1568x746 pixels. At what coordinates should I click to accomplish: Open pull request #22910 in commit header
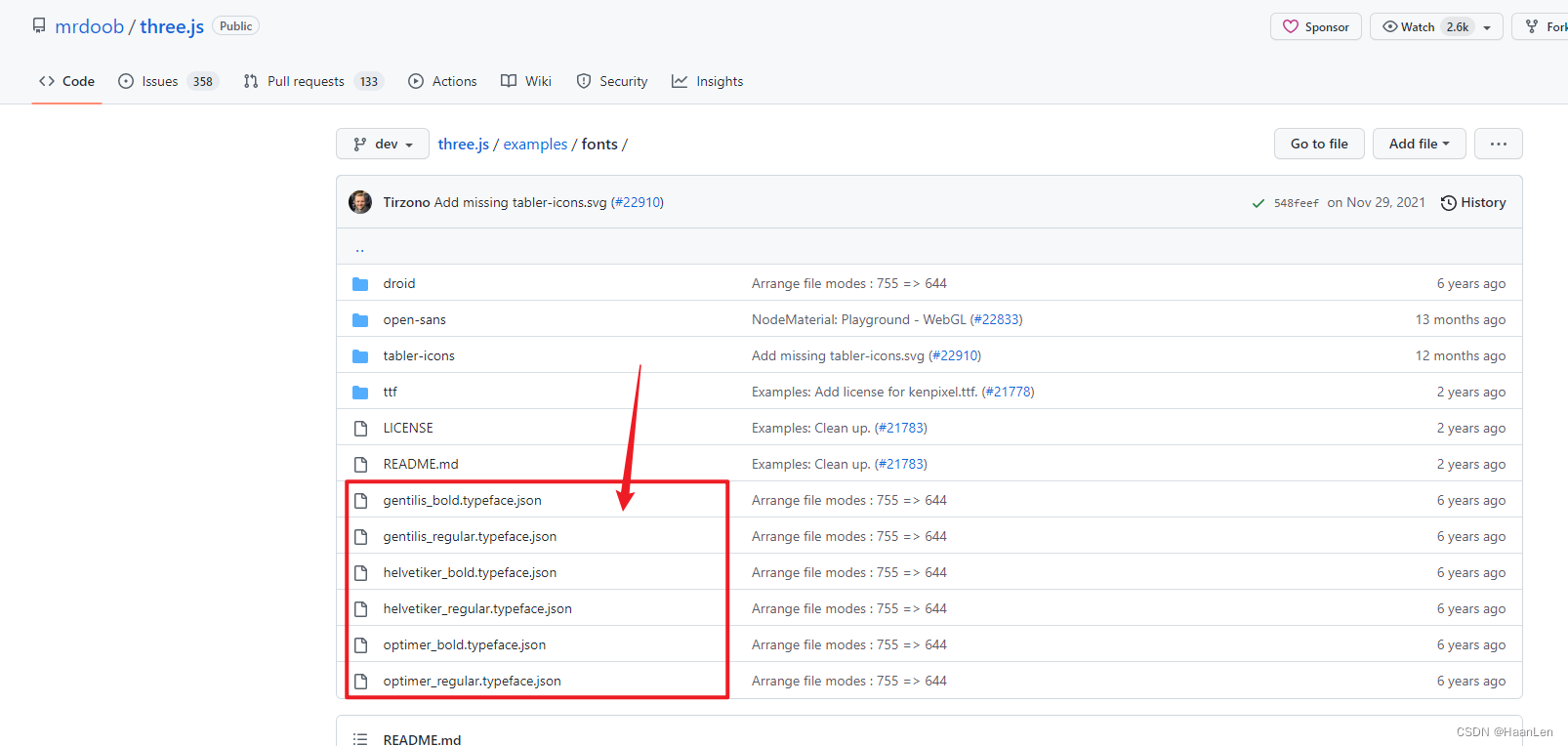(x=638, y=202)
